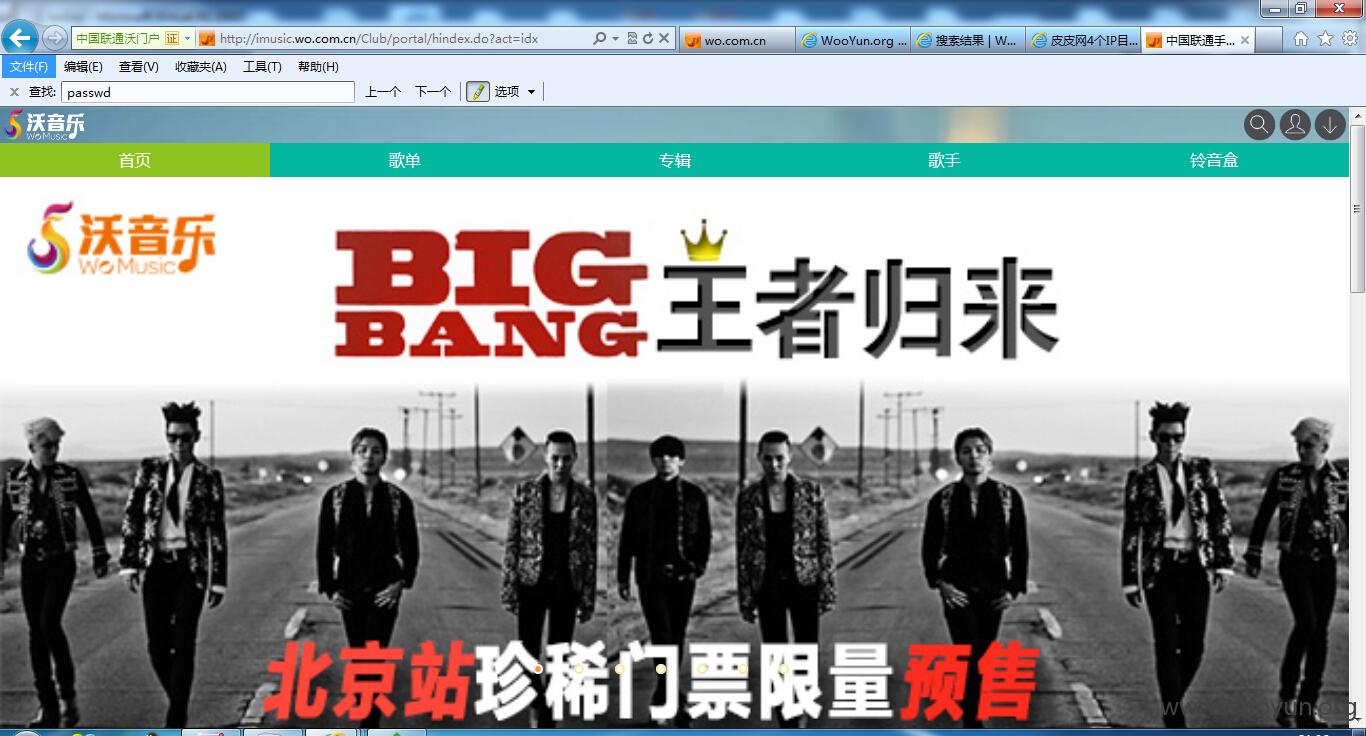Viewport: 1366px width, 736px height.
Task: Open the 帮助(H) menu
Action: (x=318, y=67)
